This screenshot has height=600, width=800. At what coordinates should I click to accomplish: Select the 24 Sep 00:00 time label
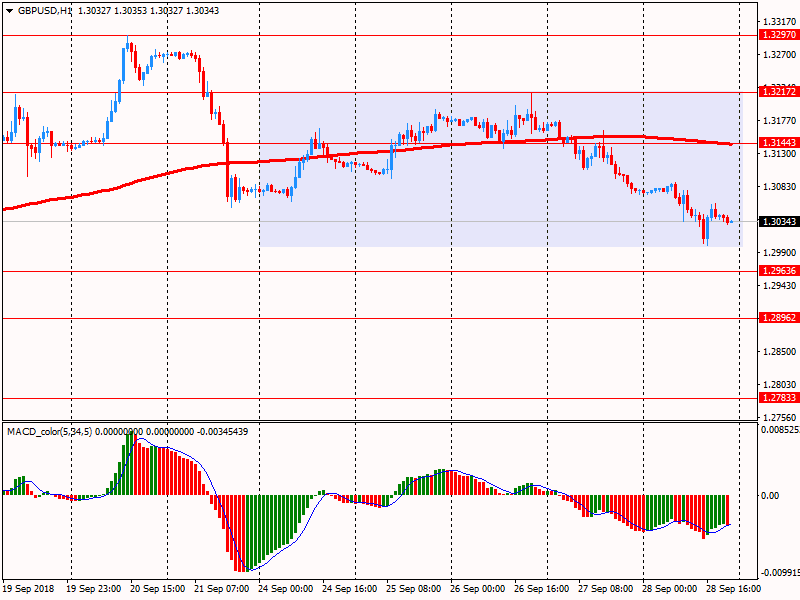pyautogui.click(x=285, y=590)
